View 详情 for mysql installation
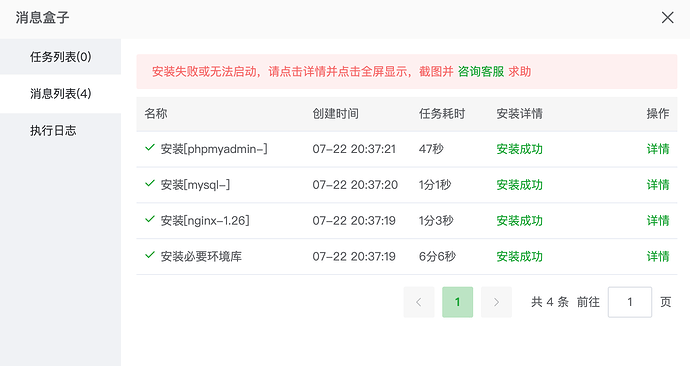 pyautogui.click(x=658, y=185)
